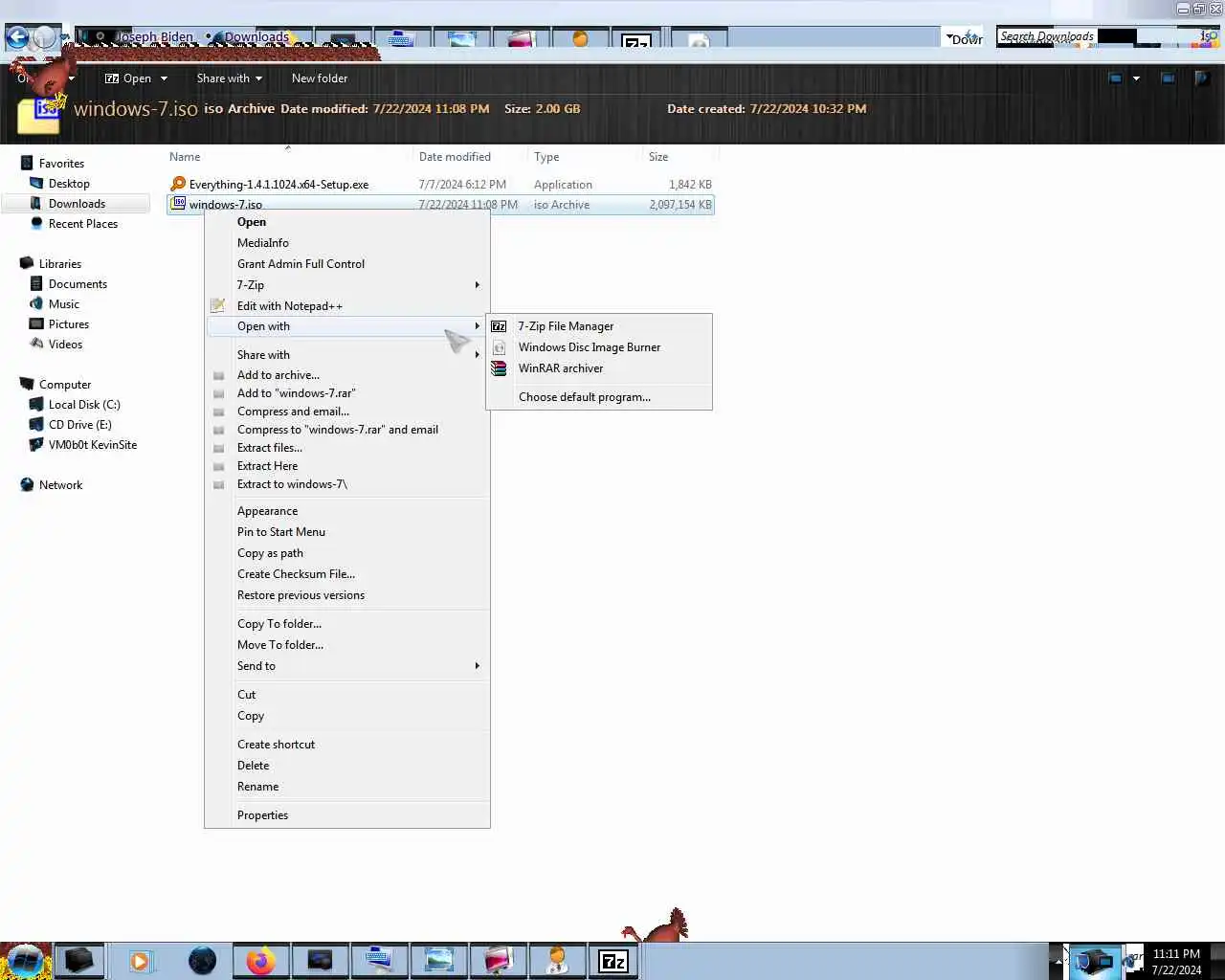Viewport: 1225px width, 980px height.
Task: Choose Delete in context menu
Action: click(x=253, y=766)
